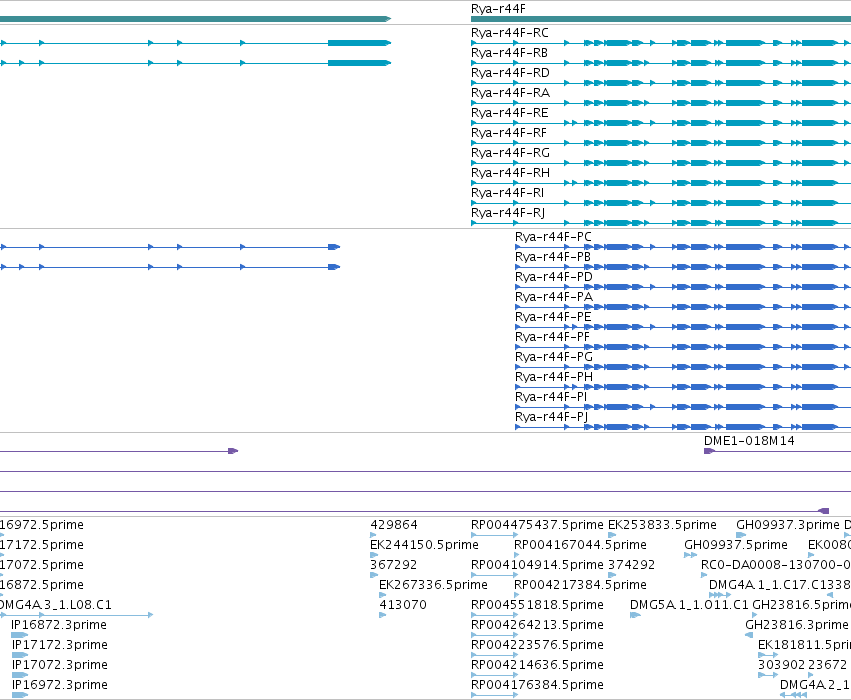Screen dimensions: 851x700
Task: Click the Rya-r44F-RF transcript label
Action: pos(509,133)
